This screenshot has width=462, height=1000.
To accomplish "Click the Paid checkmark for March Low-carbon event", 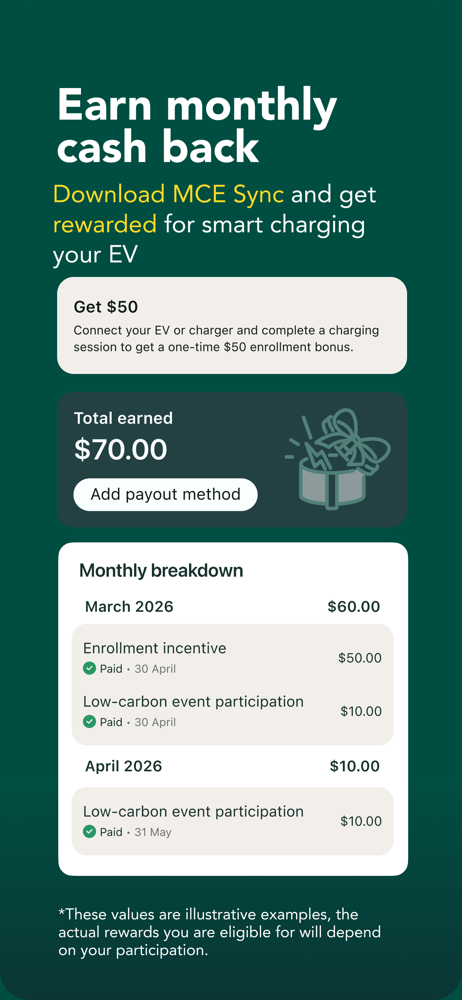I will tap(89, 722).
